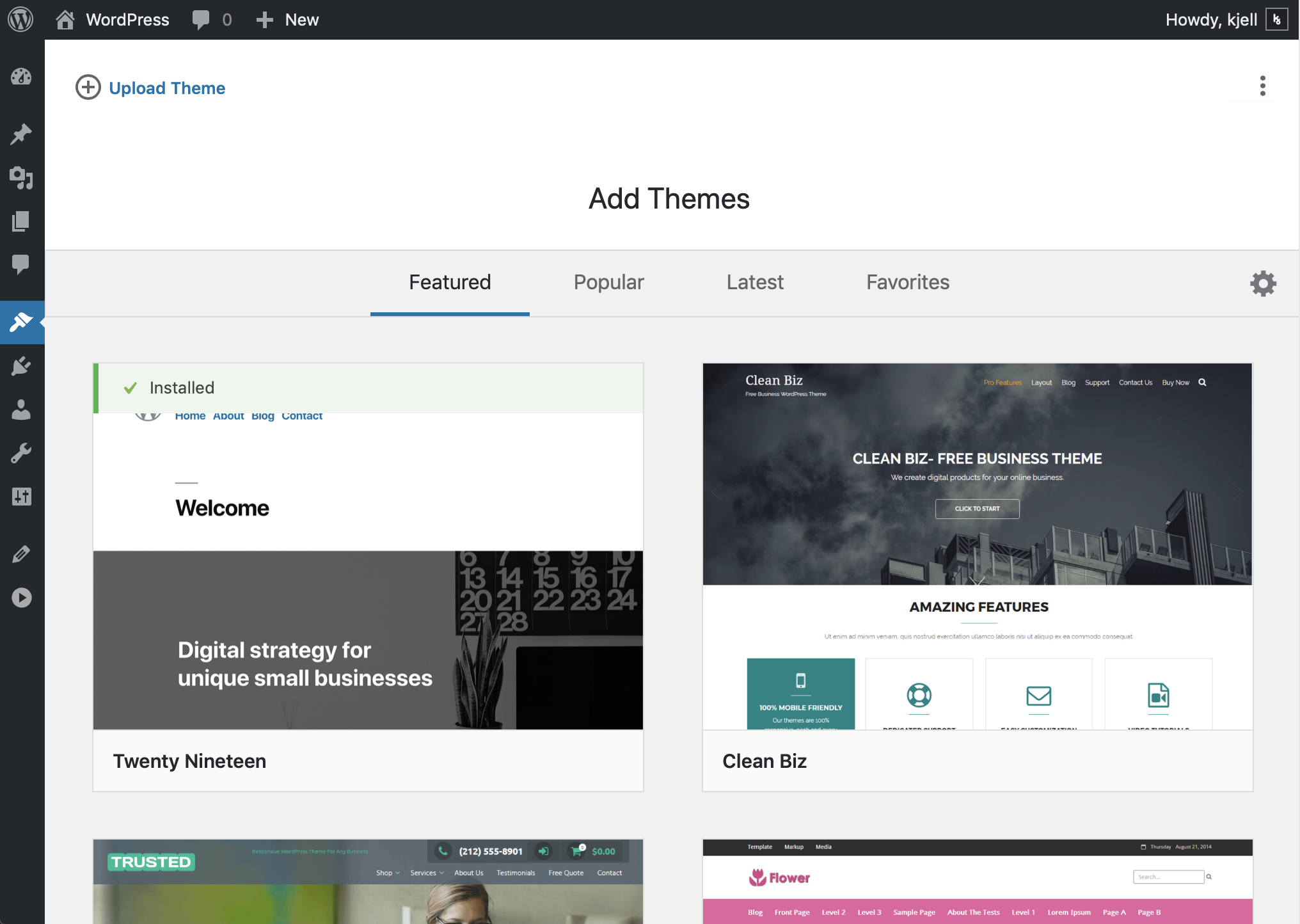Open the Media library icon

(21, 178)
